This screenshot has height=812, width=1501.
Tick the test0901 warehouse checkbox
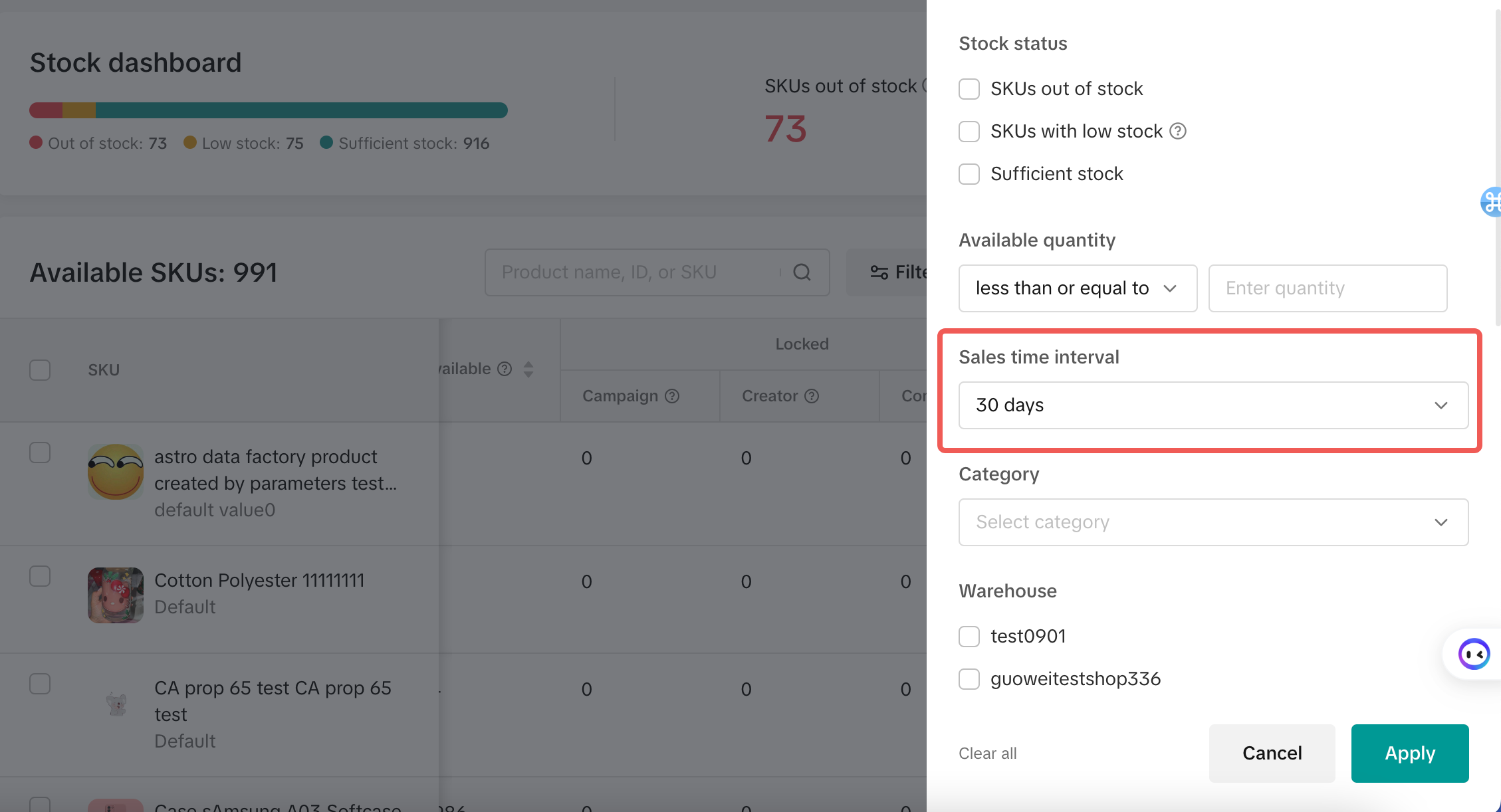tap(969, 637)
